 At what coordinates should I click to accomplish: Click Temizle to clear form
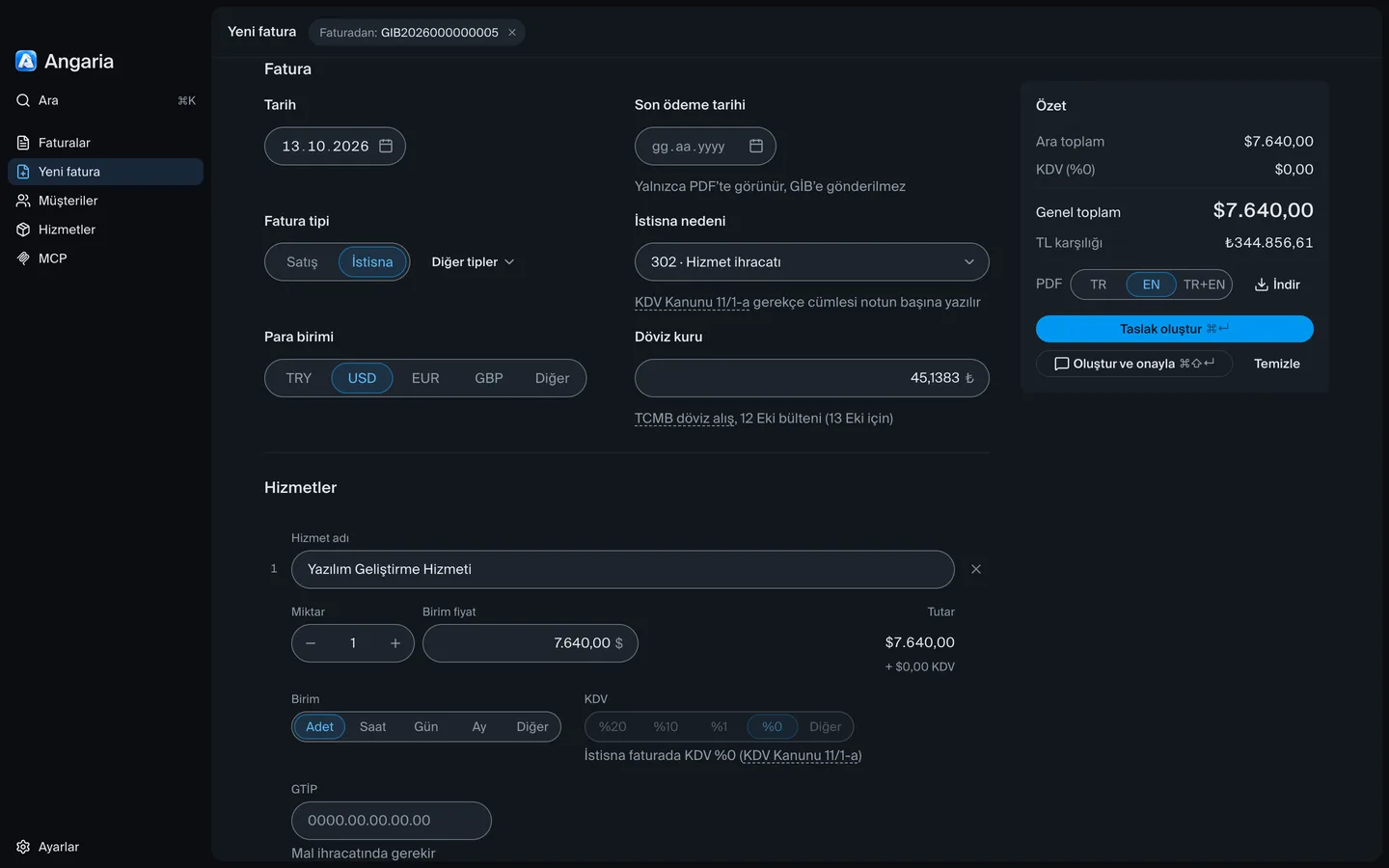click(1277, 364)
